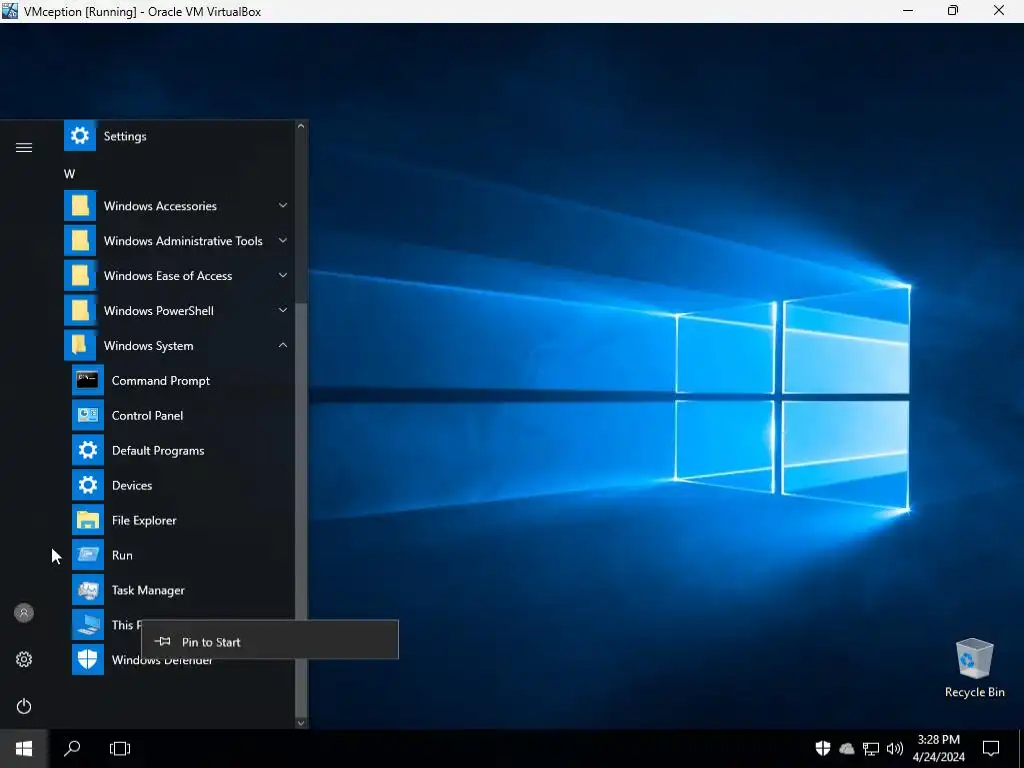Open File Explorer icon
Image resolution: width=1024 pixels, height=768 pixels.
[x=88, y=520]
